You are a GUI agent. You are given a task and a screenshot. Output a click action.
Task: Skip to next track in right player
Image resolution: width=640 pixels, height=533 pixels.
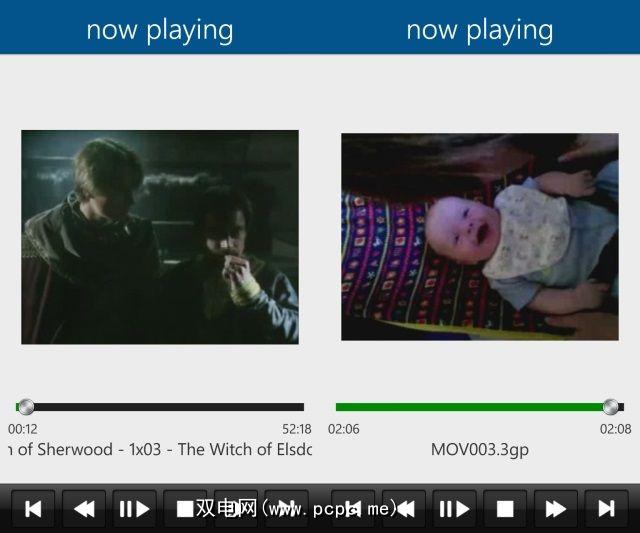click(x=606, y=509)
